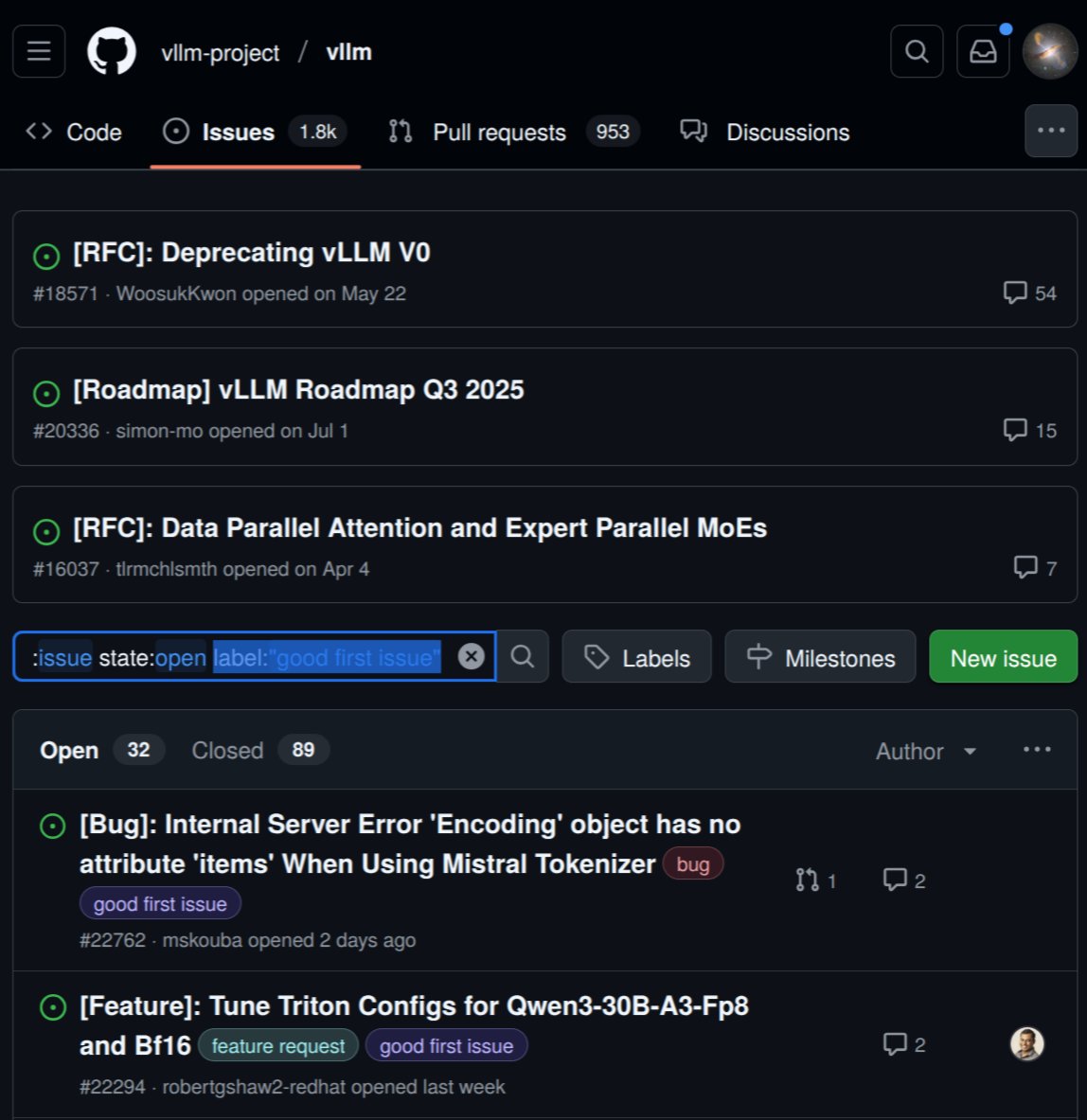Image resolution: width=1087 pixels, height=1120 pixels.
Task: Show Open issues (32)
Action: point(102,750)
